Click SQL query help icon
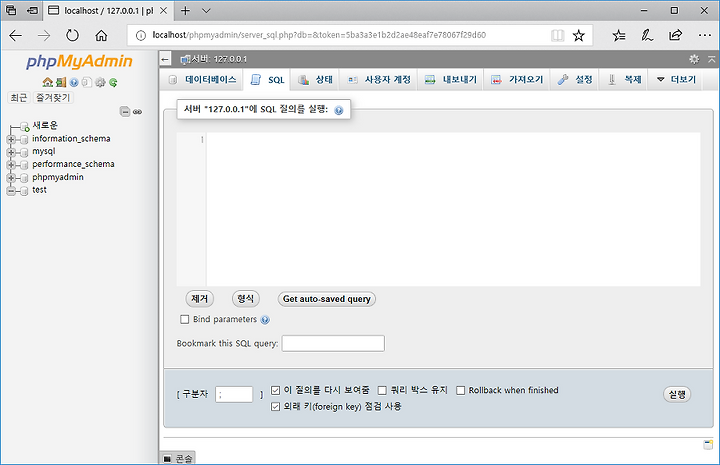The width and height of the screenshot is (720, 465). [x=339, y=110]
